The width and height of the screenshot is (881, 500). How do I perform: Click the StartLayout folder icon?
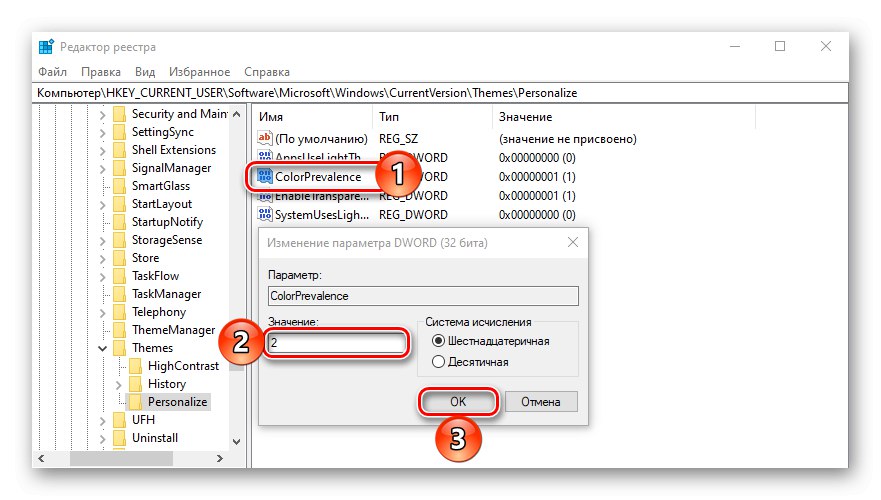coord(119,204)
